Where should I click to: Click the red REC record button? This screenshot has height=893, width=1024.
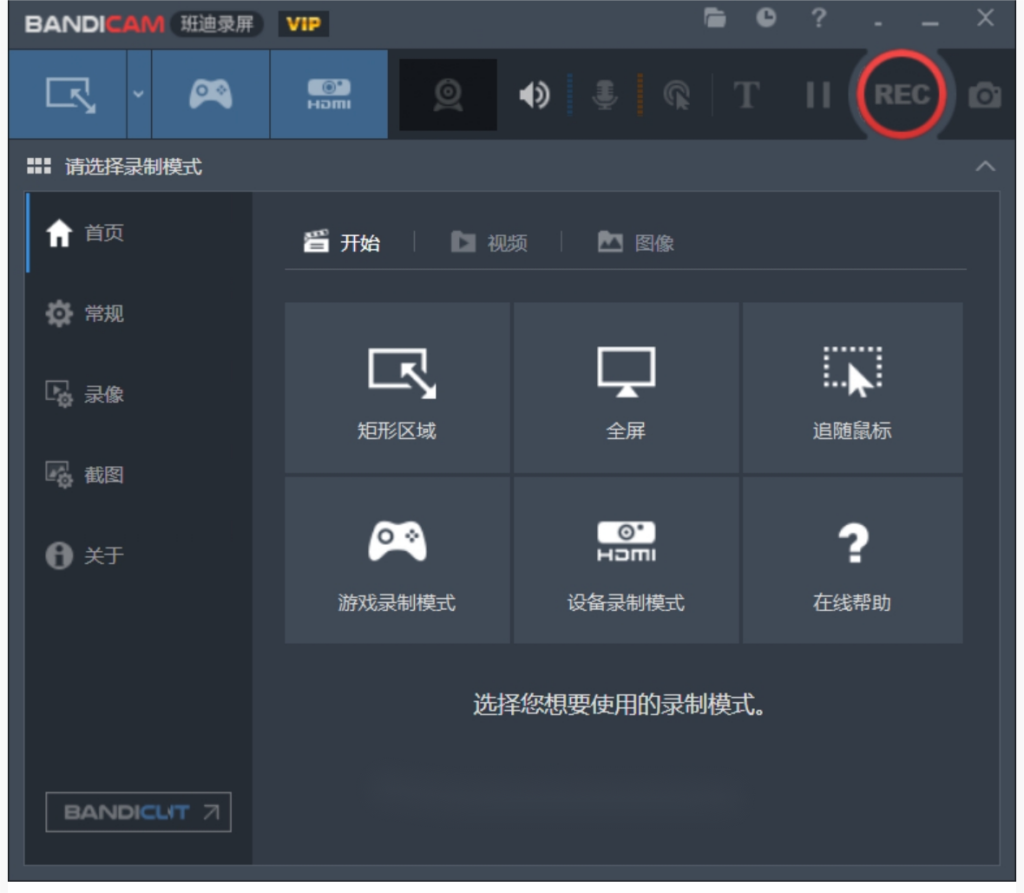(x=901, y=95)
